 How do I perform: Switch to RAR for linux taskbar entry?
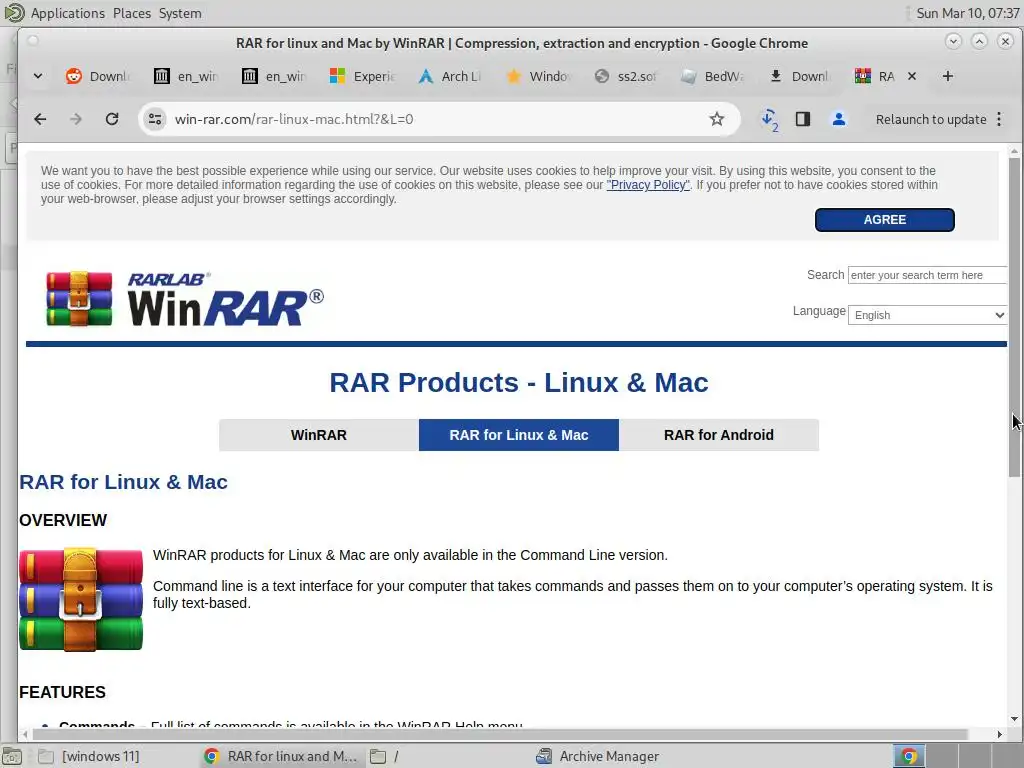coord(281,756)
